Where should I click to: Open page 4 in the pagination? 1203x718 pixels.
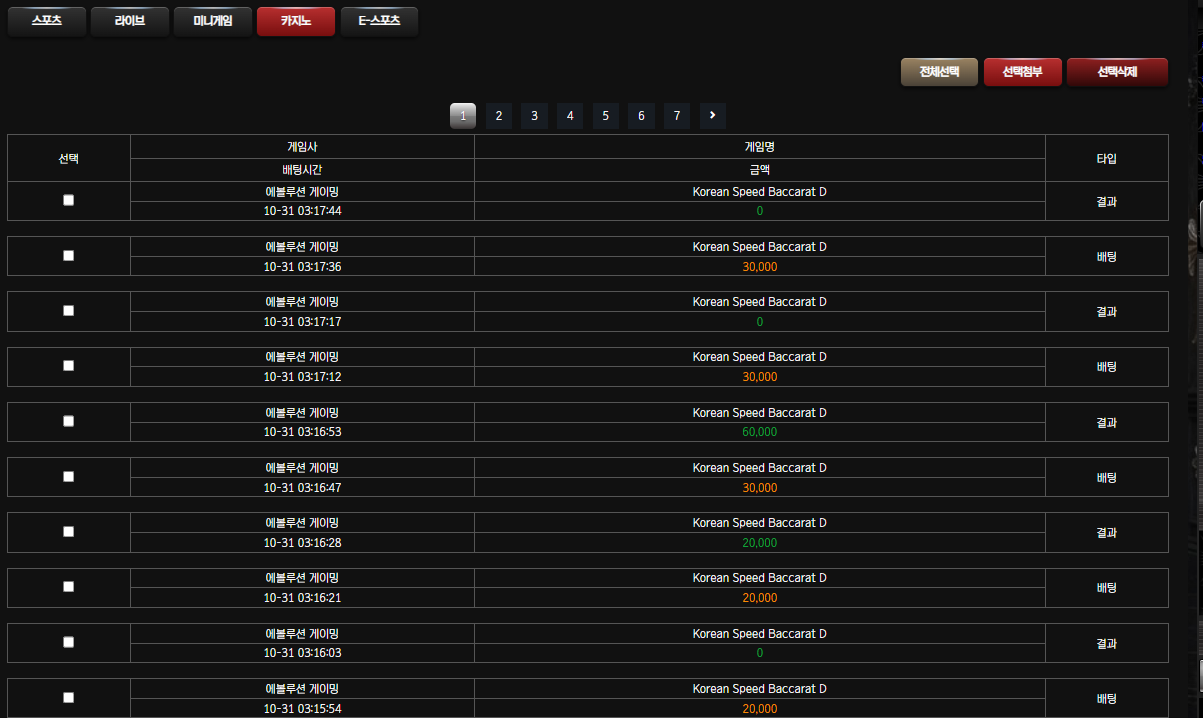click(x=569, y=116)
